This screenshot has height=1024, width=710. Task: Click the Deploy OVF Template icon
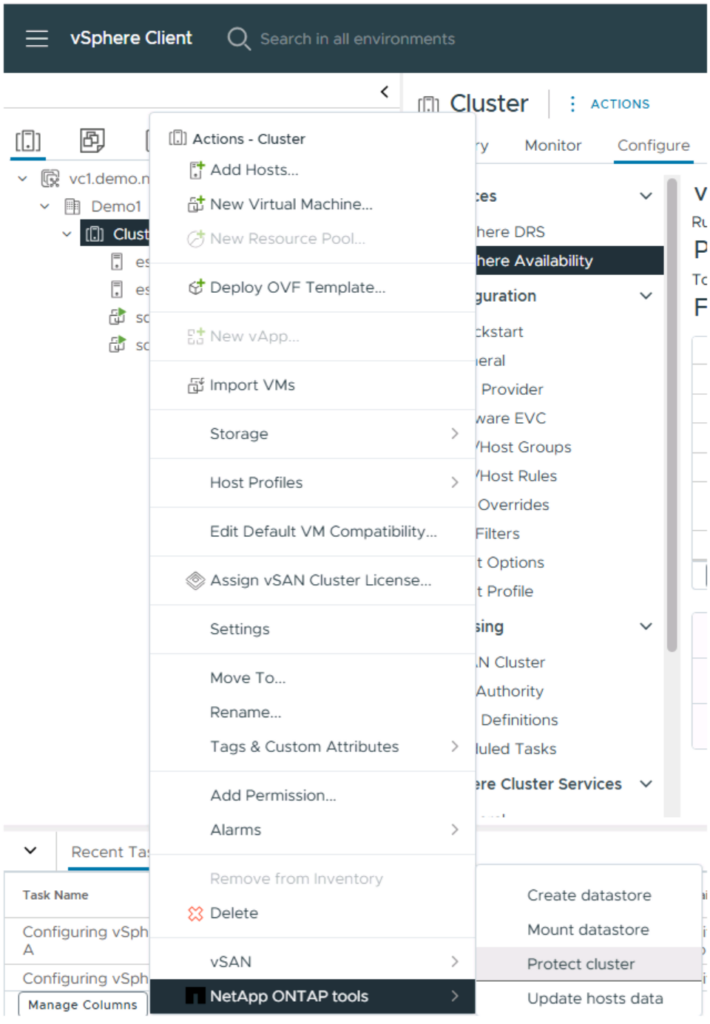(x=196, y=287)
